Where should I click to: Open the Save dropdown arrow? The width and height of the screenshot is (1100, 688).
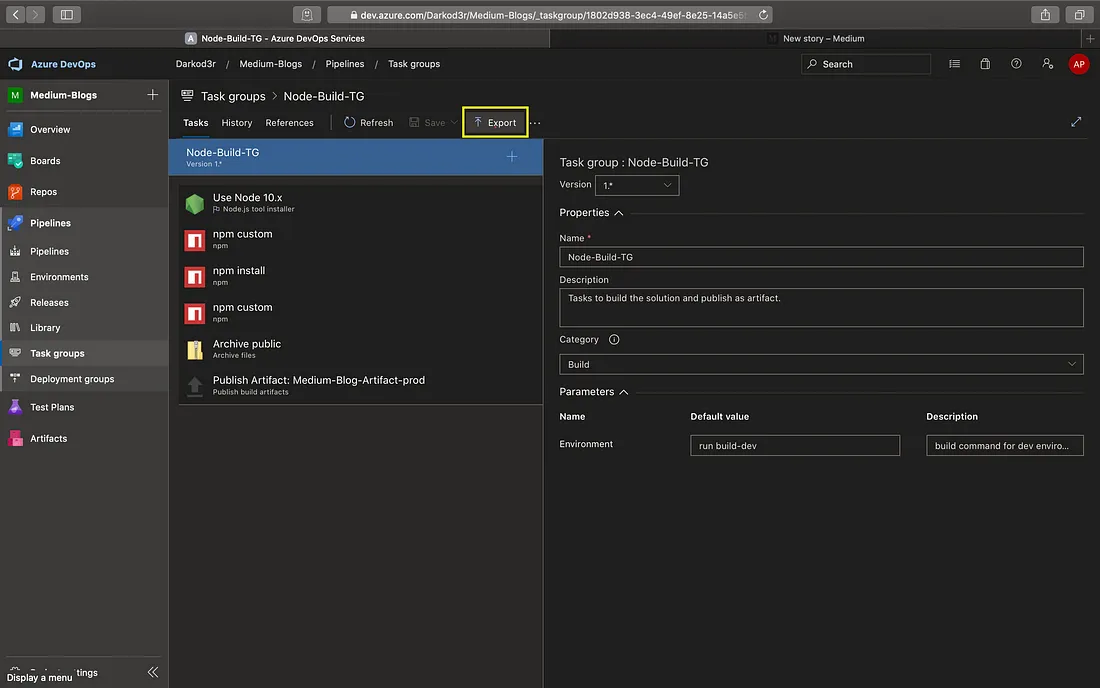[x=454, y=123]
